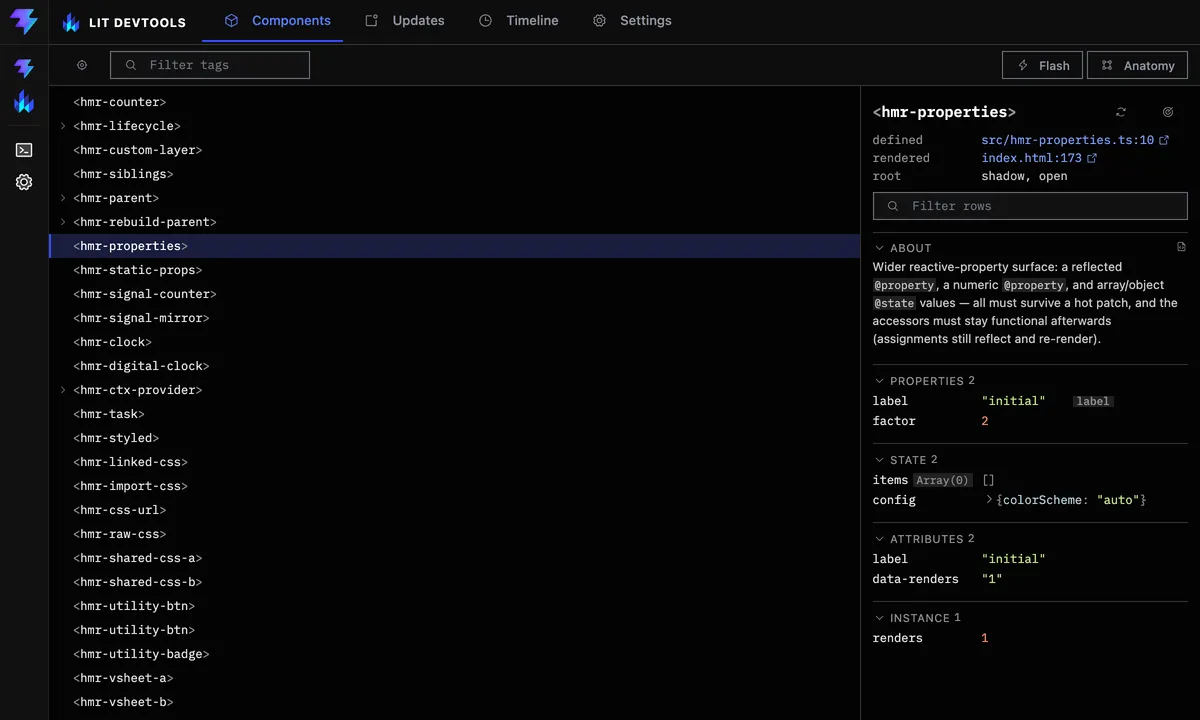Go to the Settings tab
Screen dimensions: 1200x720
[x=632, y=21]
